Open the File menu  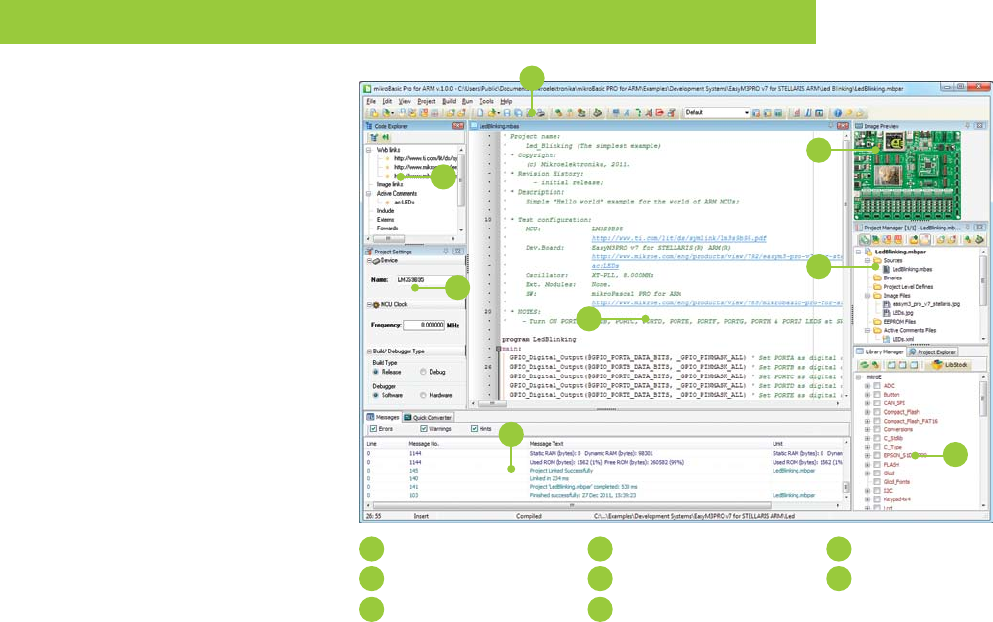coord(371,101)
